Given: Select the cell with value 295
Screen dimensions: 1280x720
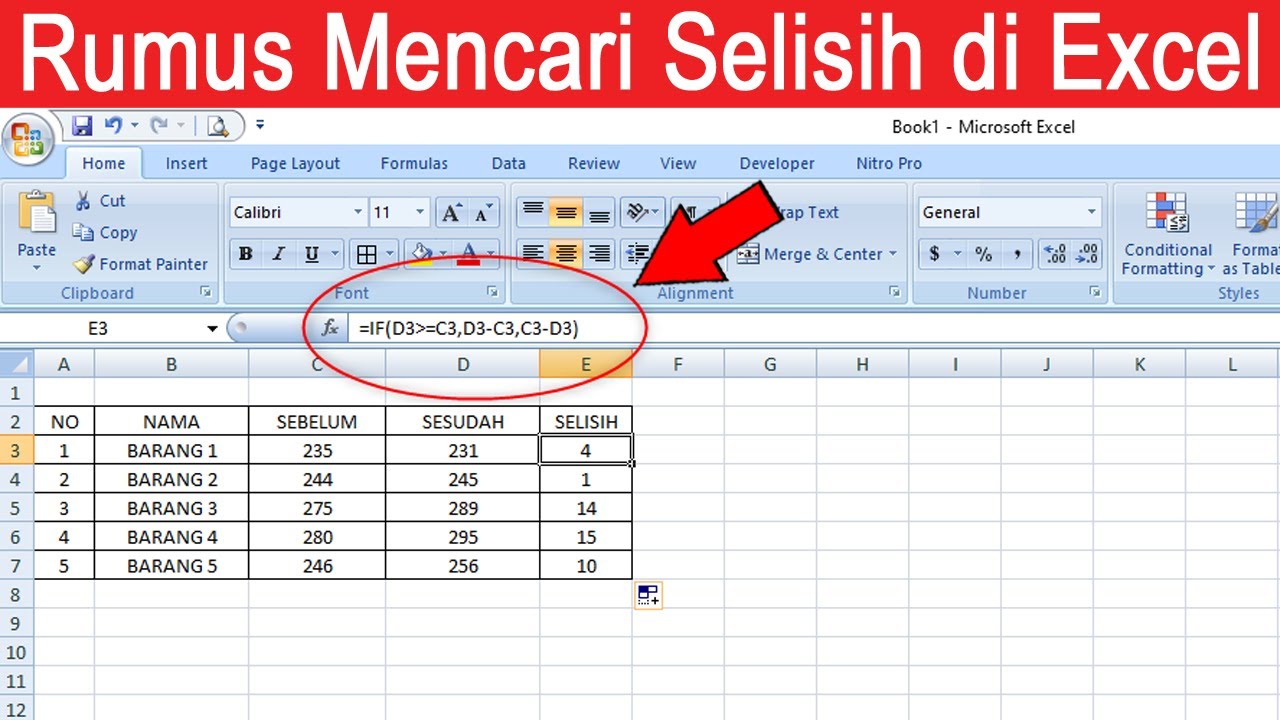Looking at the screenshot, I should tap(463, 537).
